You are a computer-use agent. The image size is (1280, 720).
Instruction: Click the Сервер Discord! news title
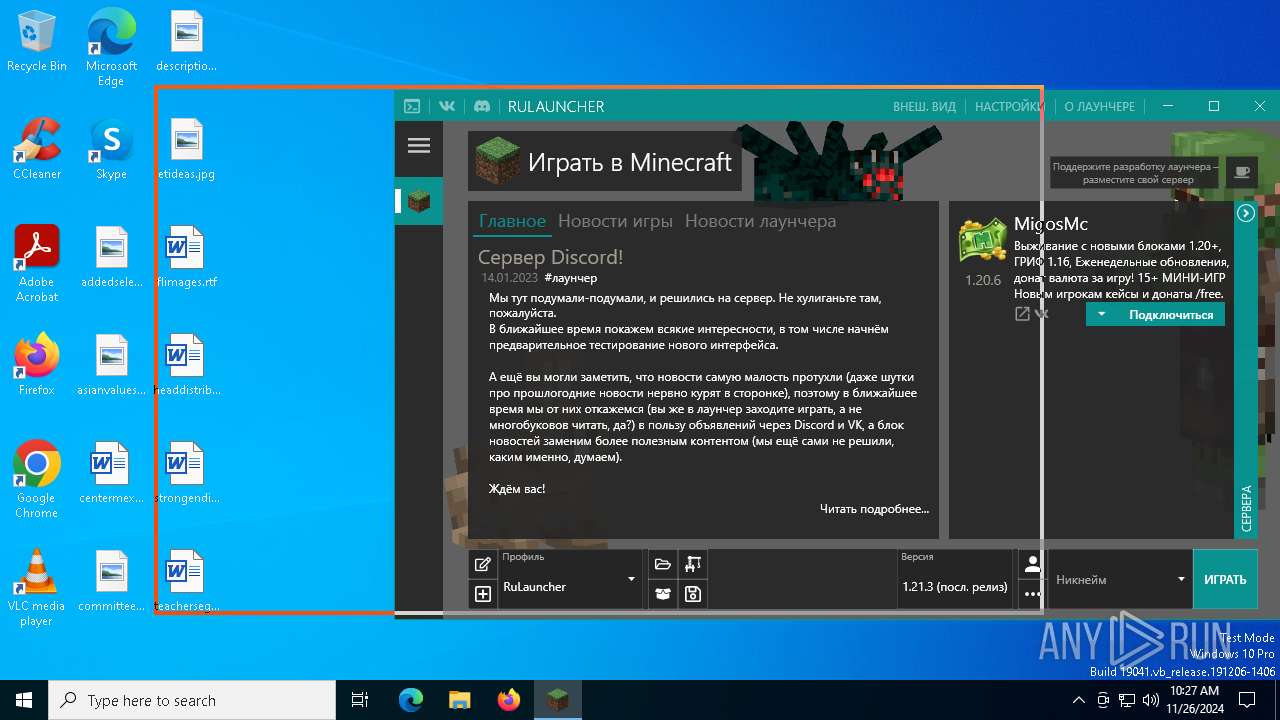tap(550, 257)
